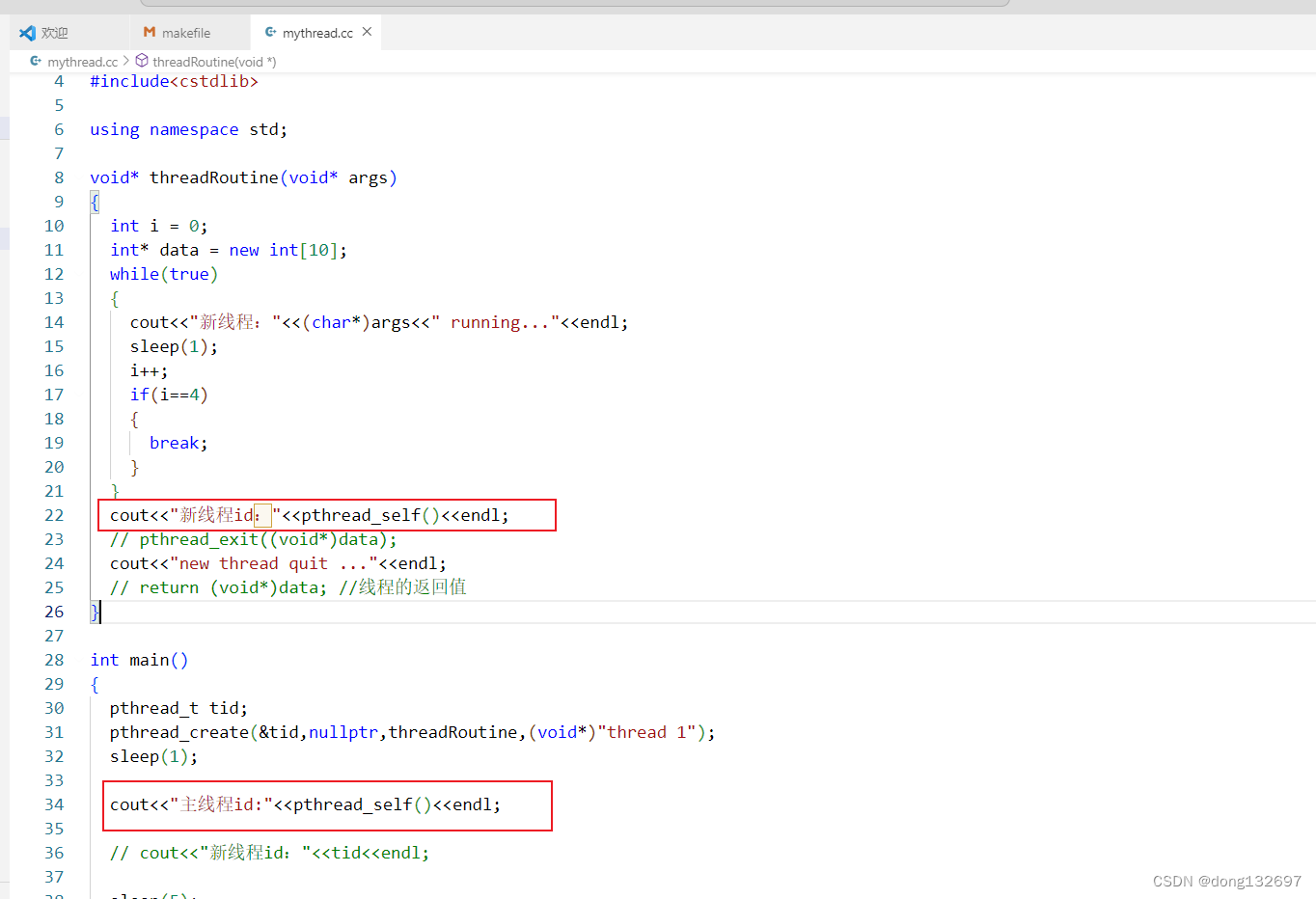Viewport: 1316px width, 899px height.
Task: Click the C++ file icon in breadcrumb
Action: tap(36, 61)
